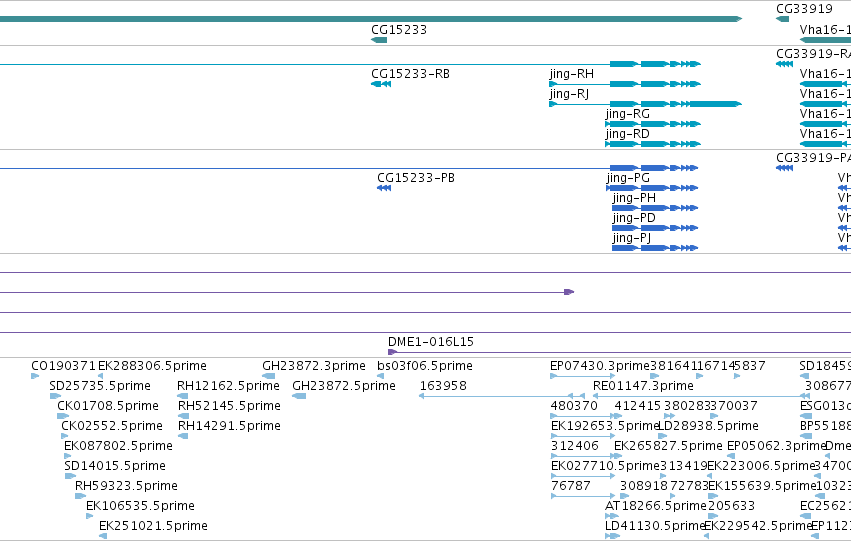Click the 205633 feature label
The height and width of the screenshot is (541, 851).
coord(731,506)
